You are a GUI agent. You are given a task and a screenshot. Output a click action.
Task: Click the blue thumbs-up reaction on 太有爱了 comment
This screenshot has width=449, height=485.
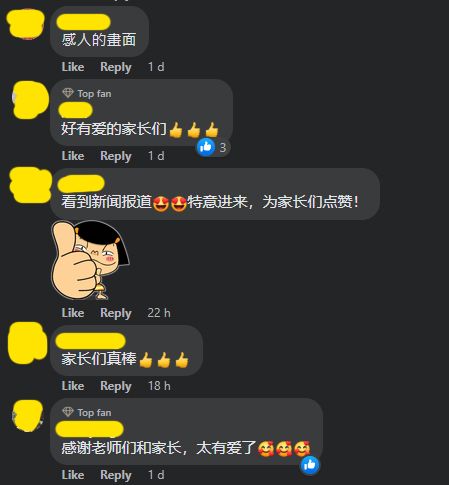pyautogui.click(x=310, y=465)
